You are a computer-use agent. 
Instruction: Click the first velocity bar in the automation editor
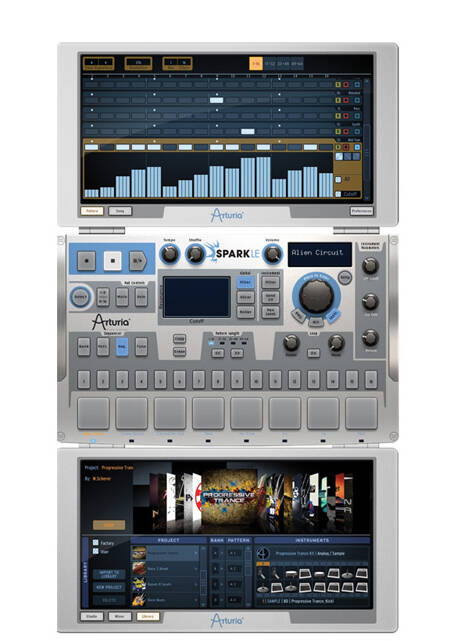92,193
